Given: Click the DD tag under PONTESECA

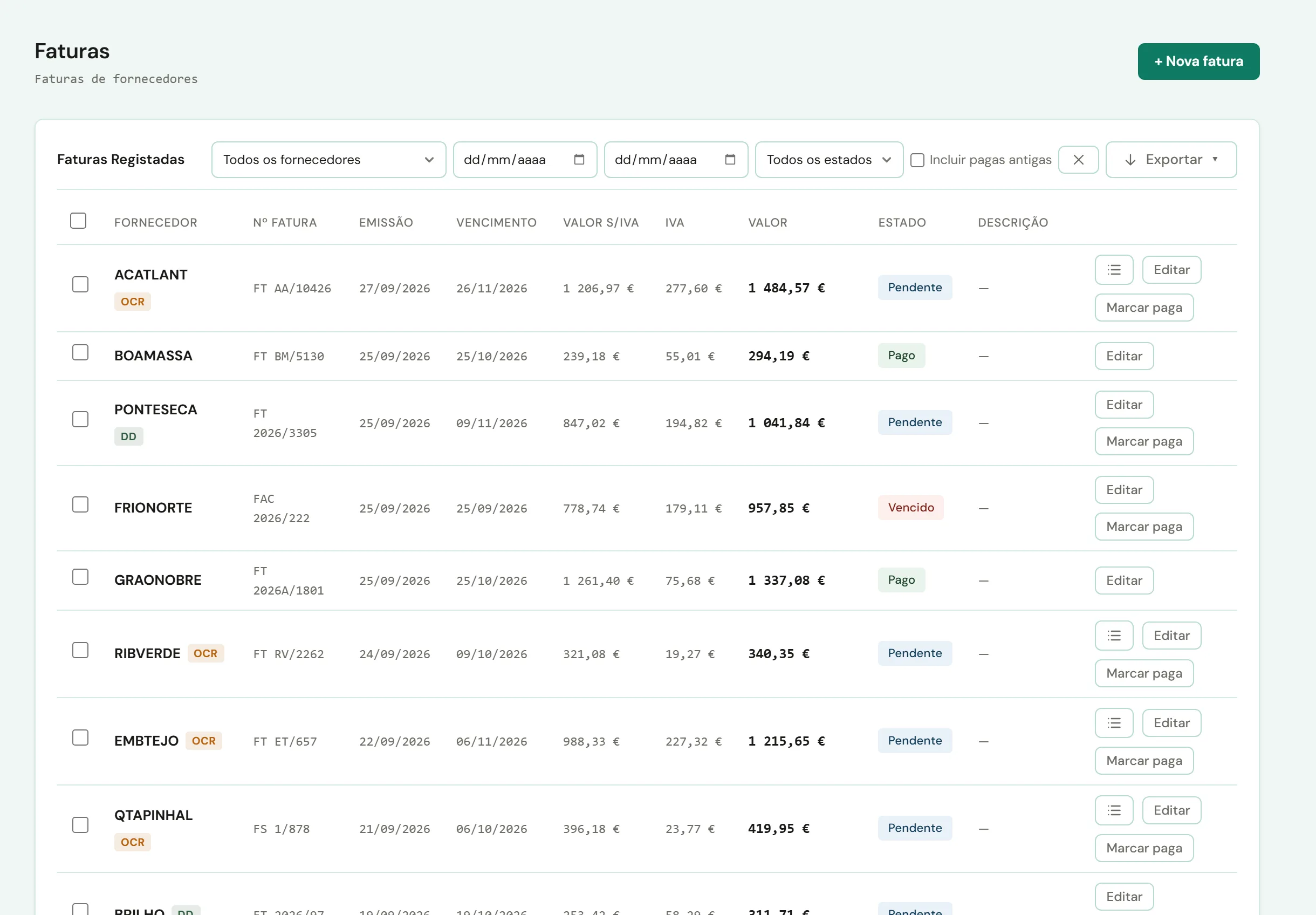Looking at the screenshot, I should pyautogui.click(x=128, y=437).
